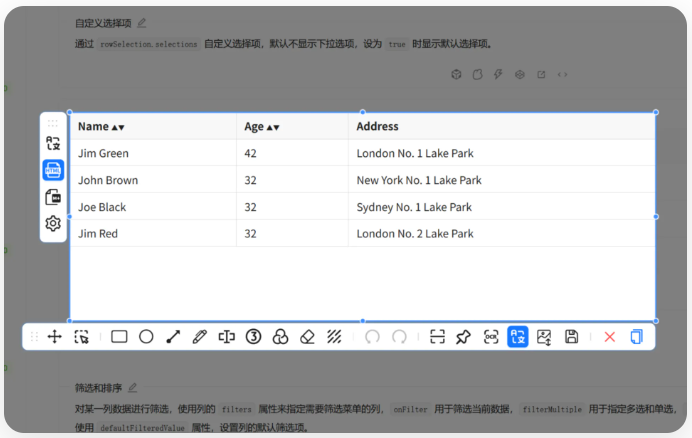Toggle the HTML output option in side panel

point(53,170)
